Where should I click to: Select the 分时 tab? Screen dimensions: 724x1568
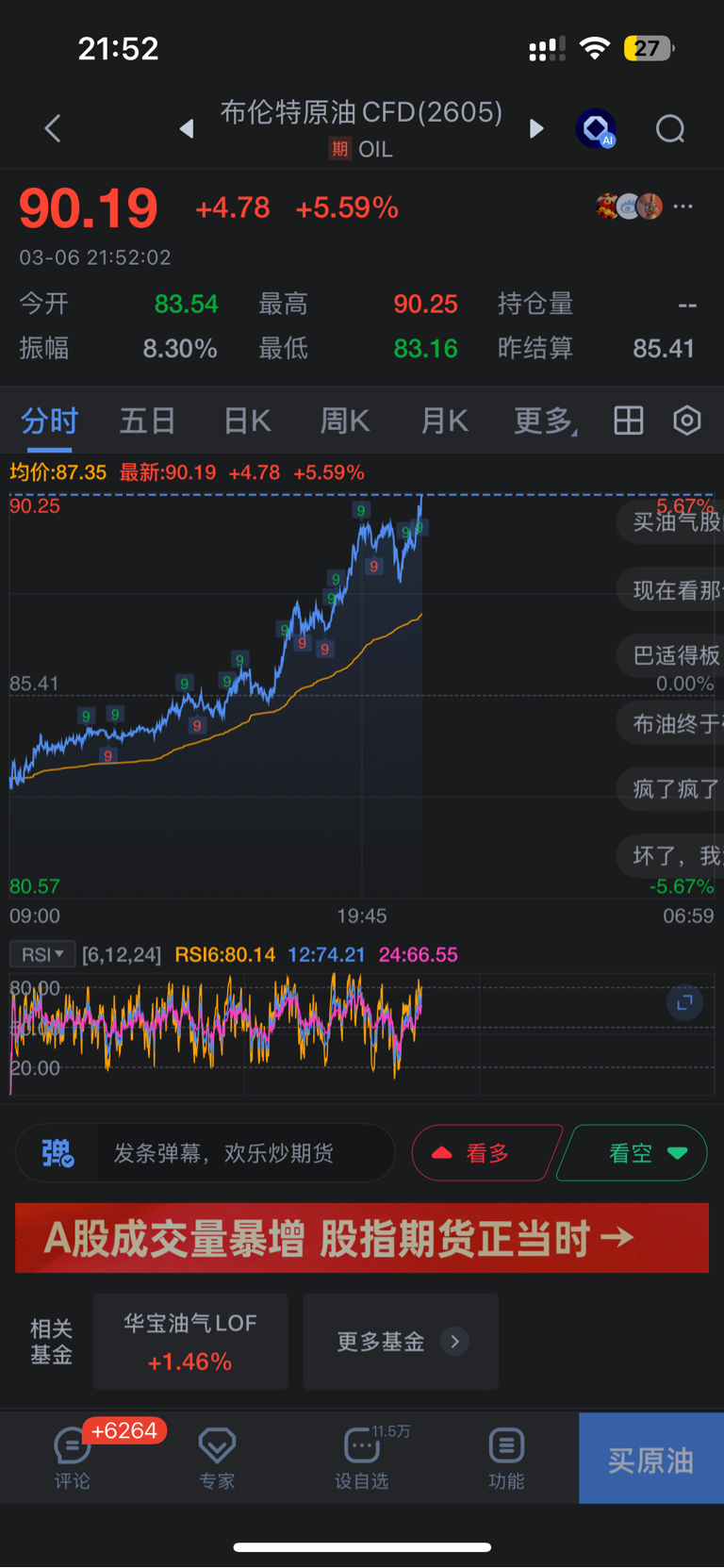pyautogui.click(x=50, y=421)
